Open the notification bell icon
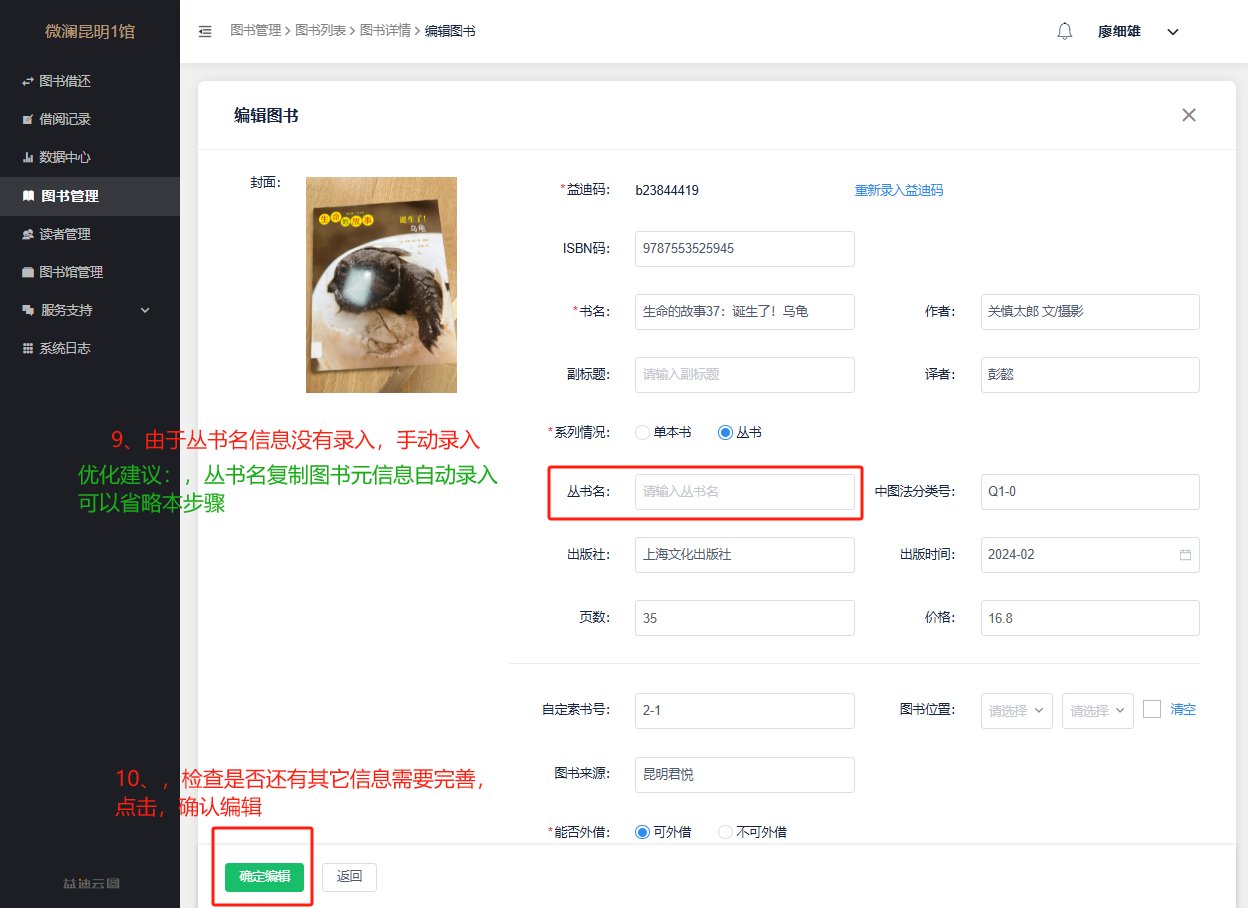The image size is (1248, 908). (1065, 31)
